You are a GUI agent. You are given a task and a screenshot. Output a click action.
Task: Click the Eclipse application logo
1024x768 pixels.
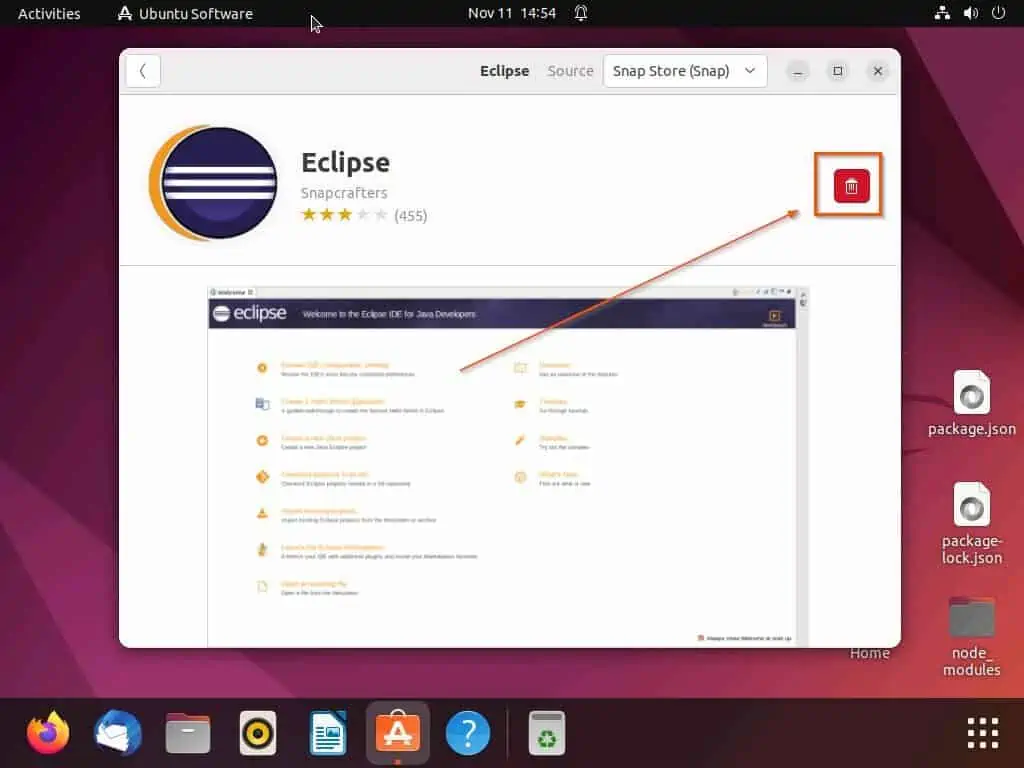click(213, 183)
